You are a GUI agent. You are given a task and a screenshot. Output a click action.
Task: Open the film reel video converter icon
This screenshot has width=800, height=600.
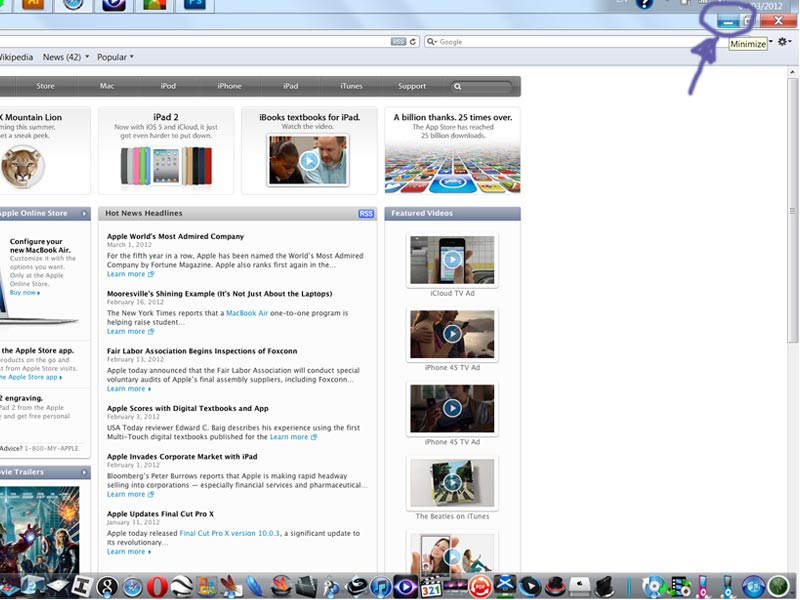(x=679, y=587)
